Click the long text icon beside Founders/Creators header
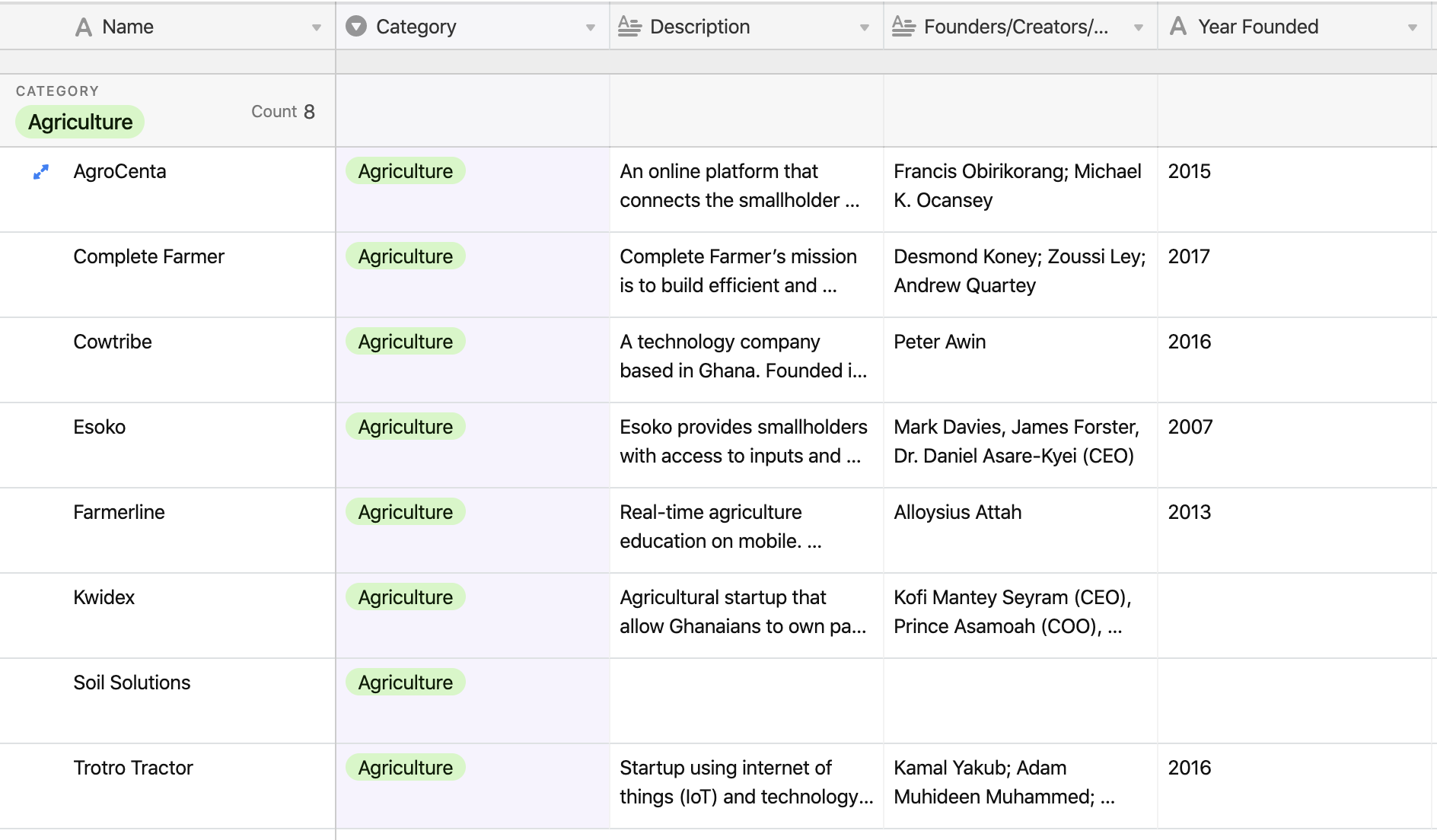This screenshot has width=1437, height=840. click(903, 27)
